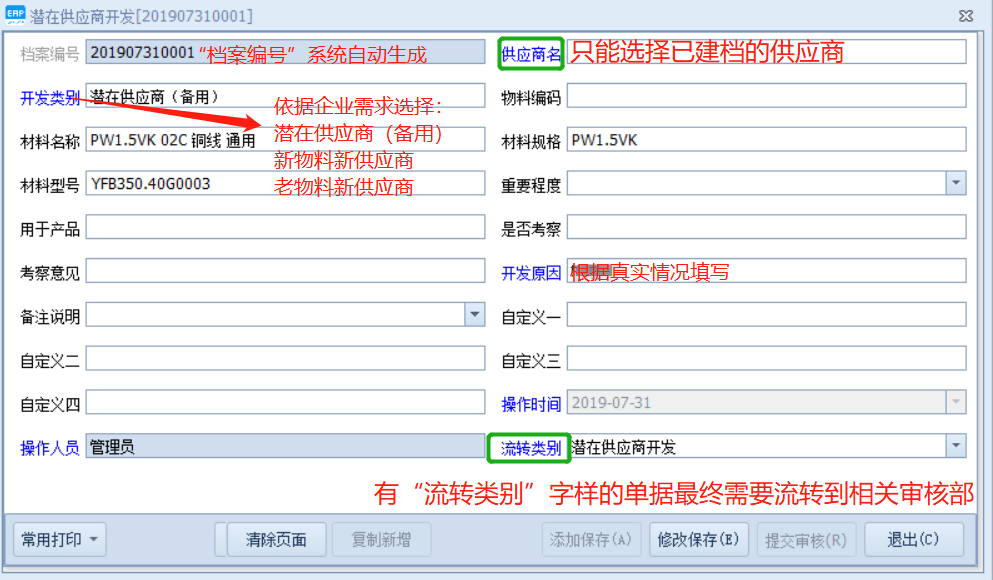Open the 常用打印 print menu
The image size is (993, 580).
58,539
